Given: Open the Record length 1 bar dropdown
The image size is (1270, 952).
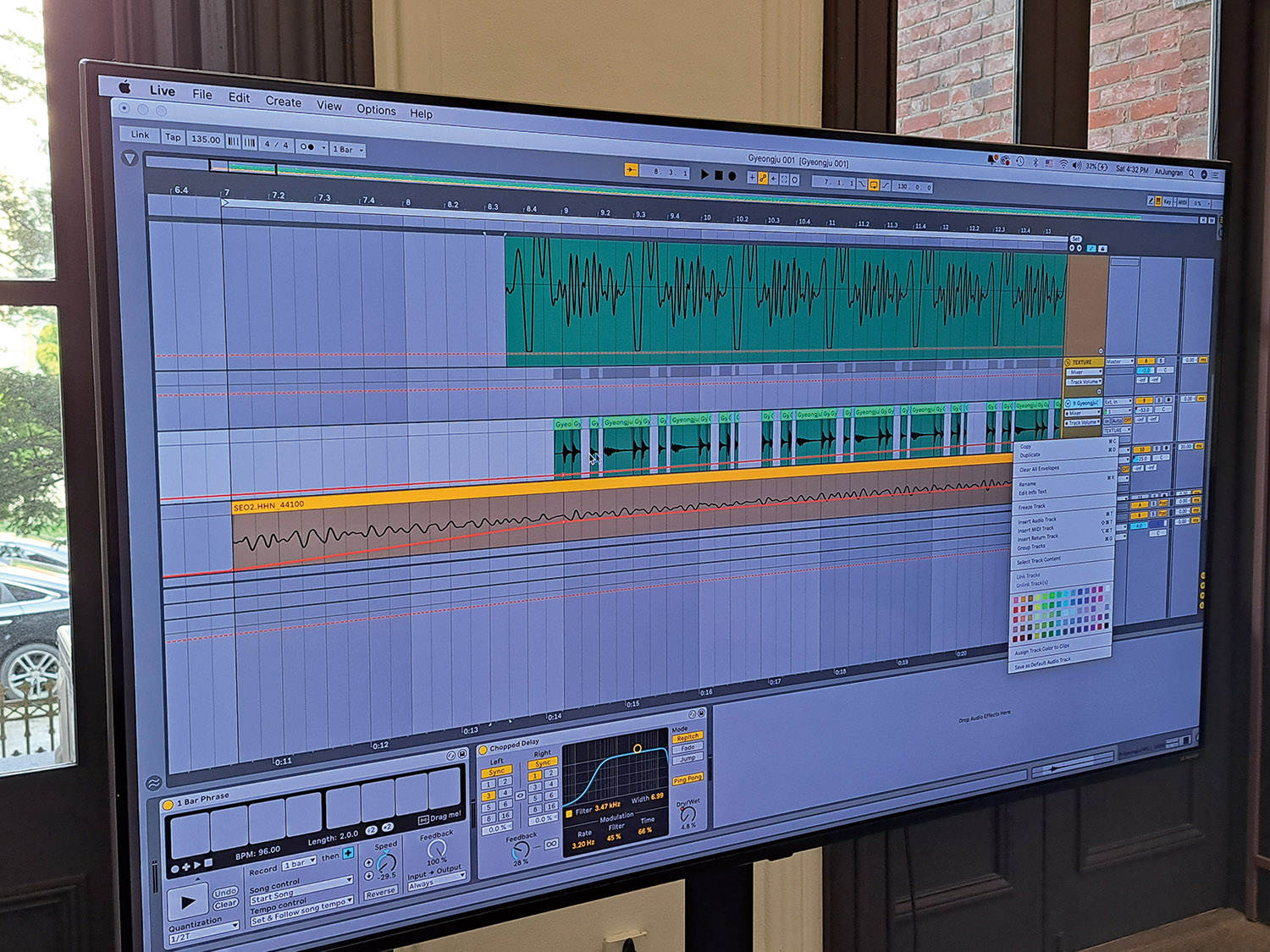Looking at the screenshot, I should pyautogui.click(x=299, y=862).
